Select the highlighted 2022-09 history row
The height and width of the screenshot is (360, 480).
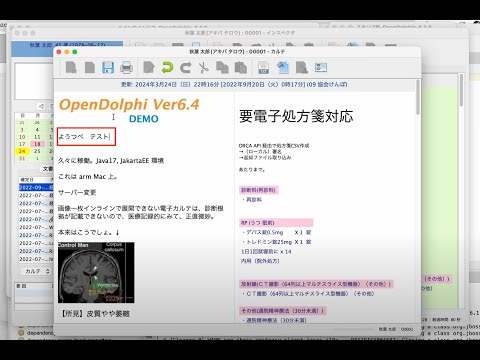click(x=36, y=187)
